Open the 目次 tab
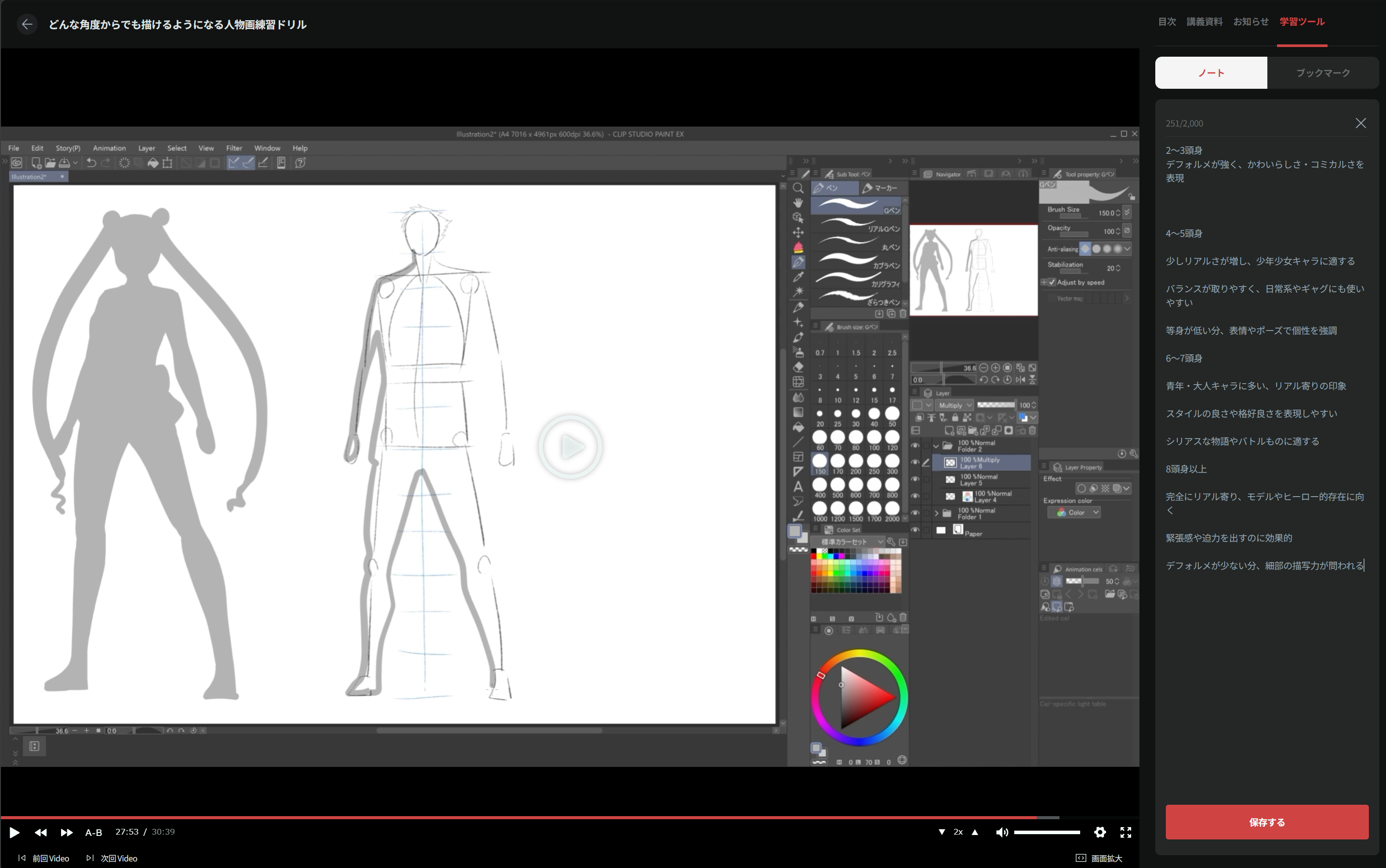The width and height of the screenshot is (1386, 868). (1167, 22)
